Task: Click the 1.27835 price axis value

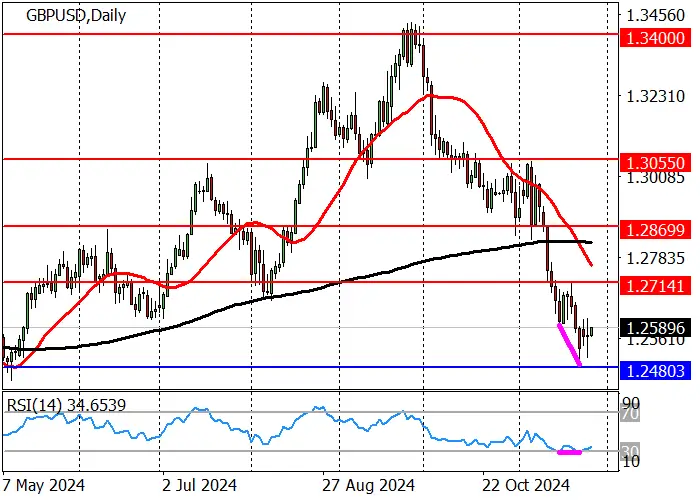Action: [655, 258]
